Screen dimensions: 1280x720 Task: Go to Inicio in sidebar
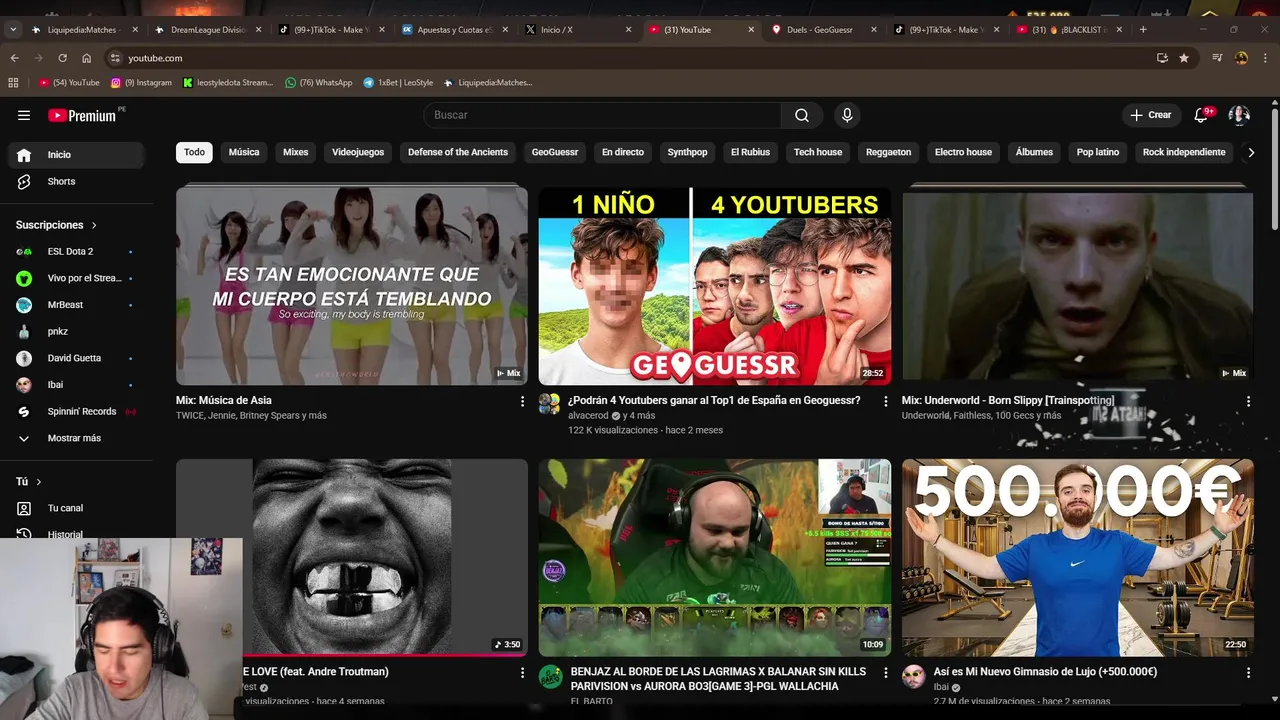(77, 155)
